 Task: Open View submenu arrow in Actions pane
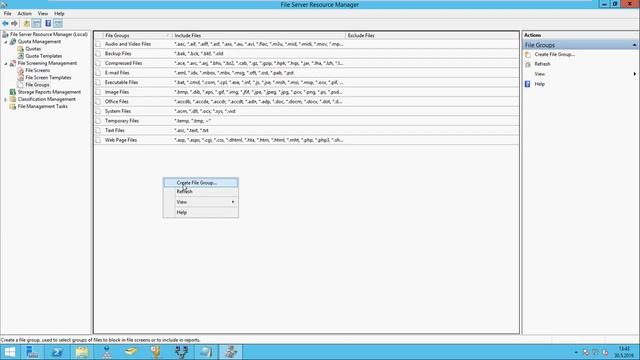coord(635,74)
